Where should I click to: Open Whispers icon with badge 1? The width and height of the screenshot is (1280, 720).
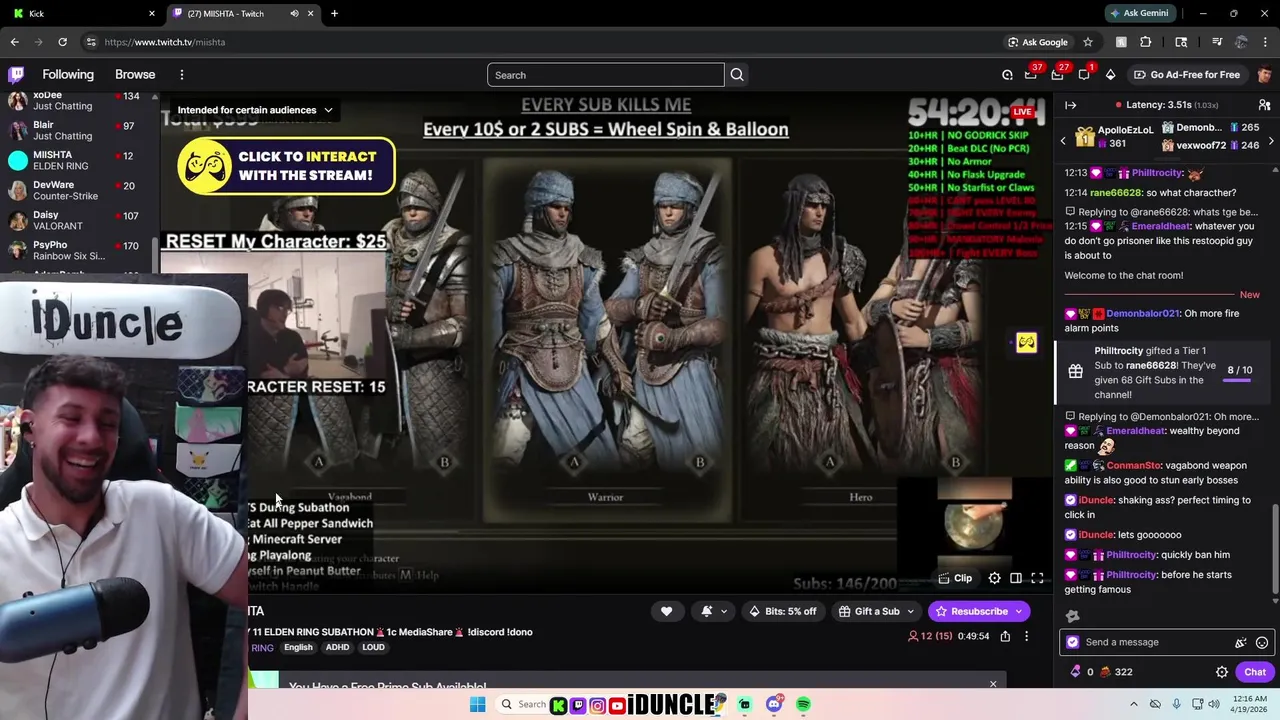point(1084,75)
